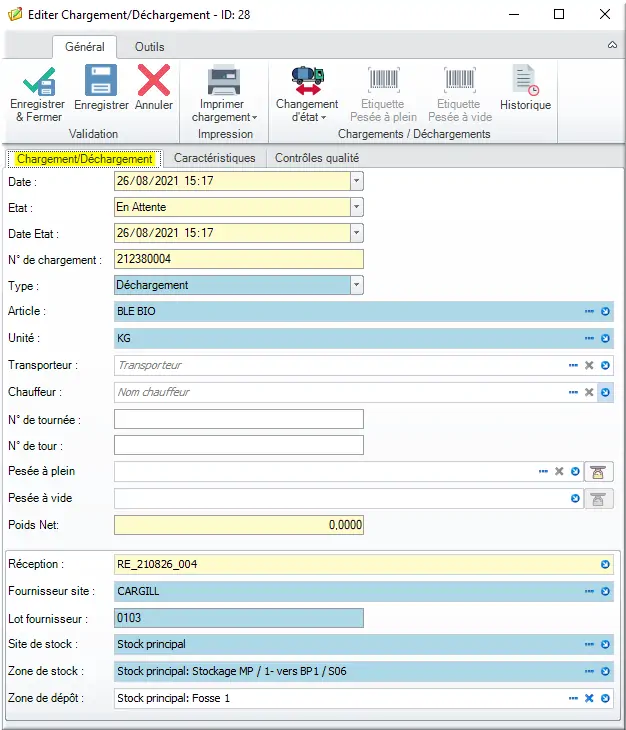The height and width of the screenshot is (730, 626).
Task: Open the Imprimer chargement printer button
Action: tap(224, 94)
